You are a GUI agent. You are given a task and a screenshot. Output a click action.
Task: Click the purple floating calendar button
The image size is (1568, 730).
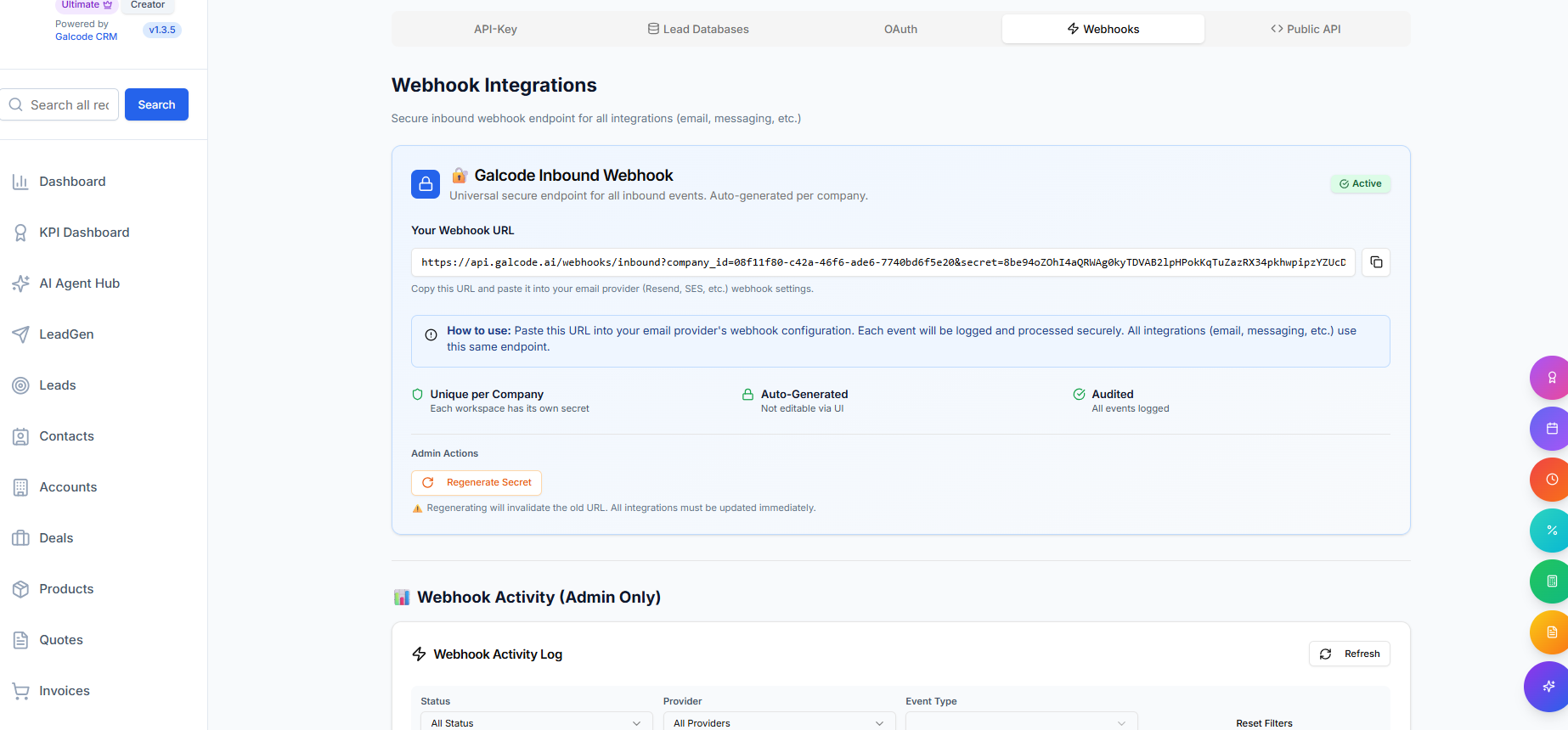[1550, 429]
